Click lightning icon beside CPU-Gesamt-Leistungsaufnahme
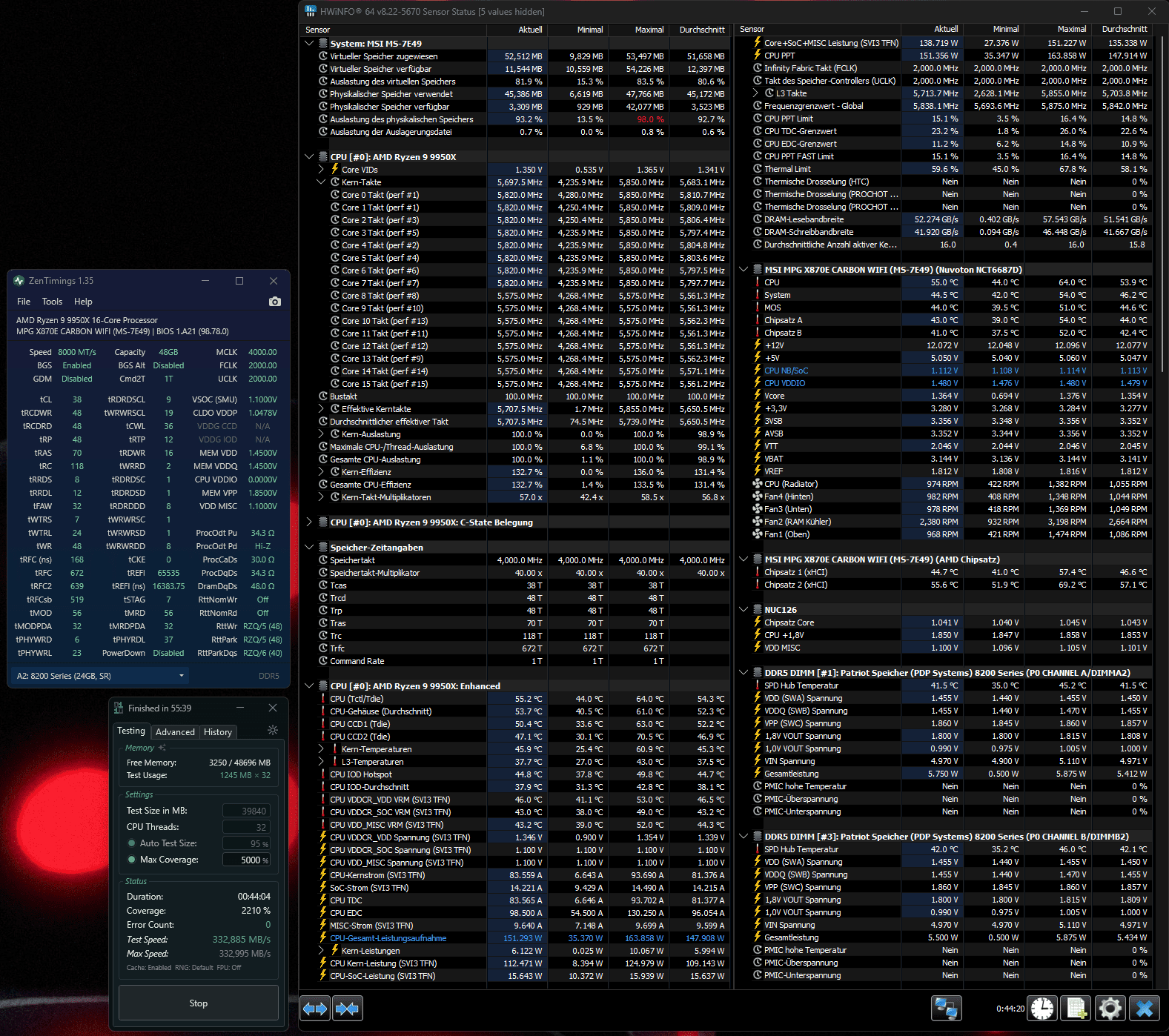This screenshot has width=1169, height=1036. [x=323, y=938]
